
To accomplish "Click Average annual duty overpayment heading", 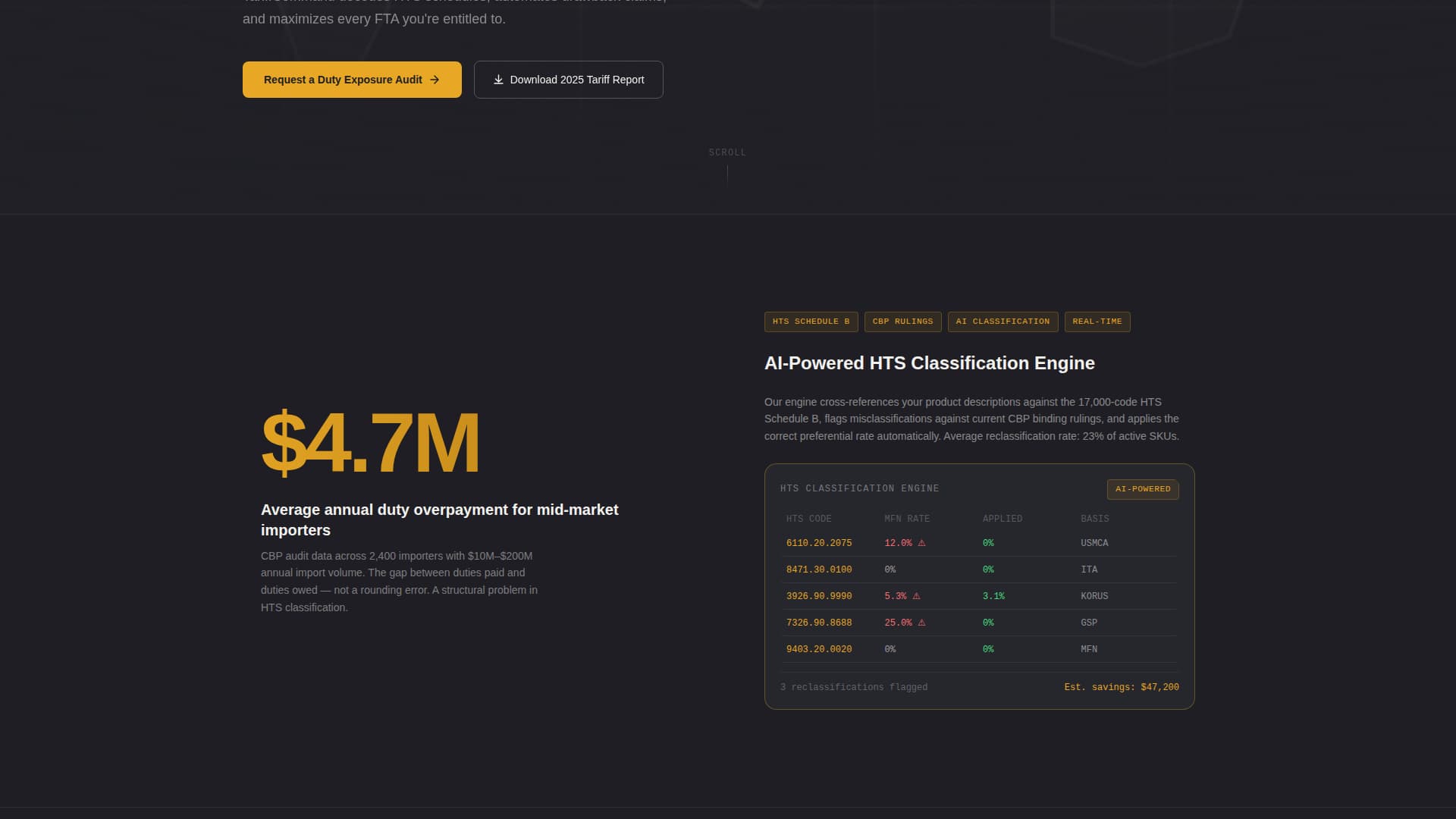I will (x=440, y=520).
